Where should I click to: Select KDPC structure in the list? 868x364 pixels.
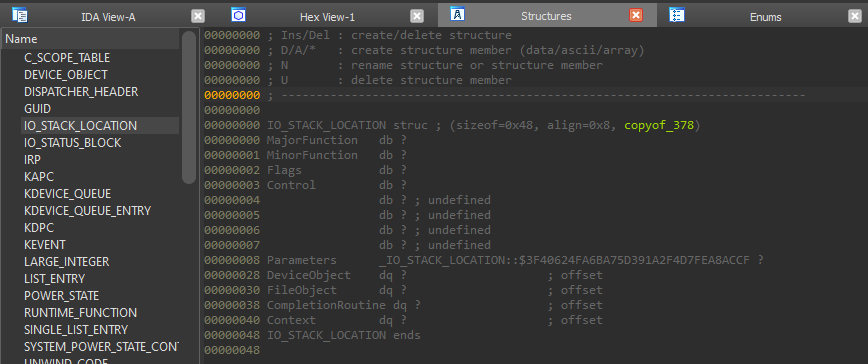point(39,227)
